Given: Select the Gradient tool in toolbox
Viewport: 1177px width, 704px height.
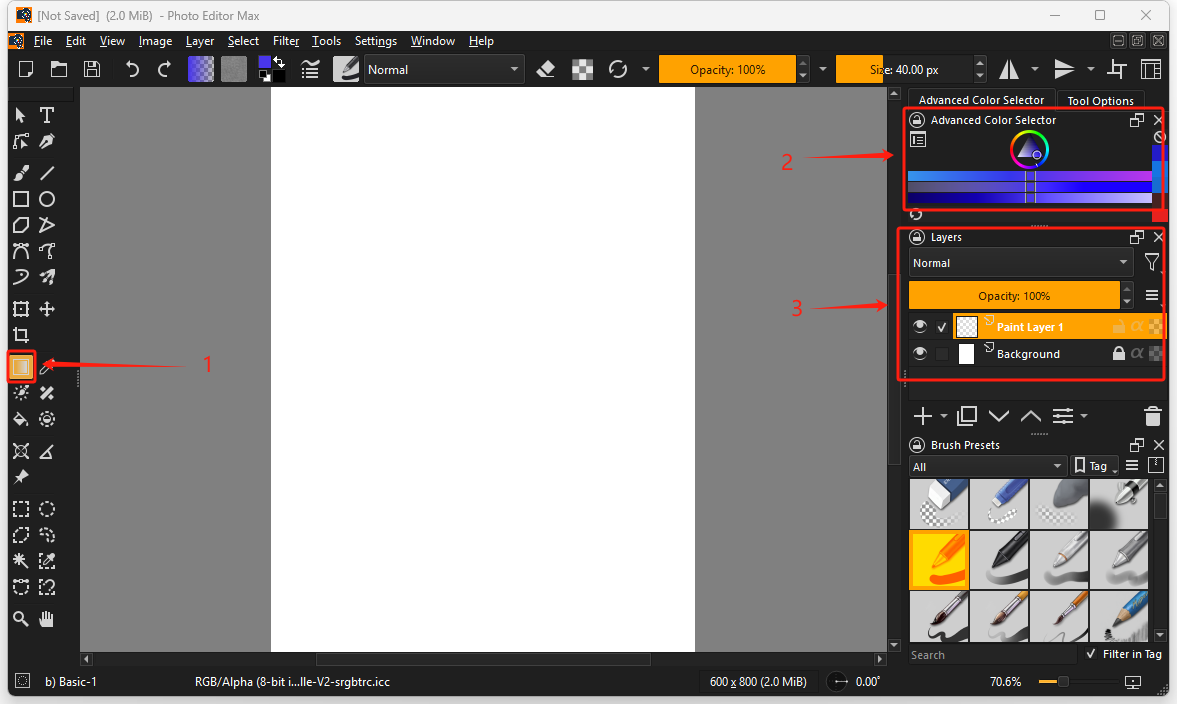Looking at the screenshot, I should pos(21,367).
